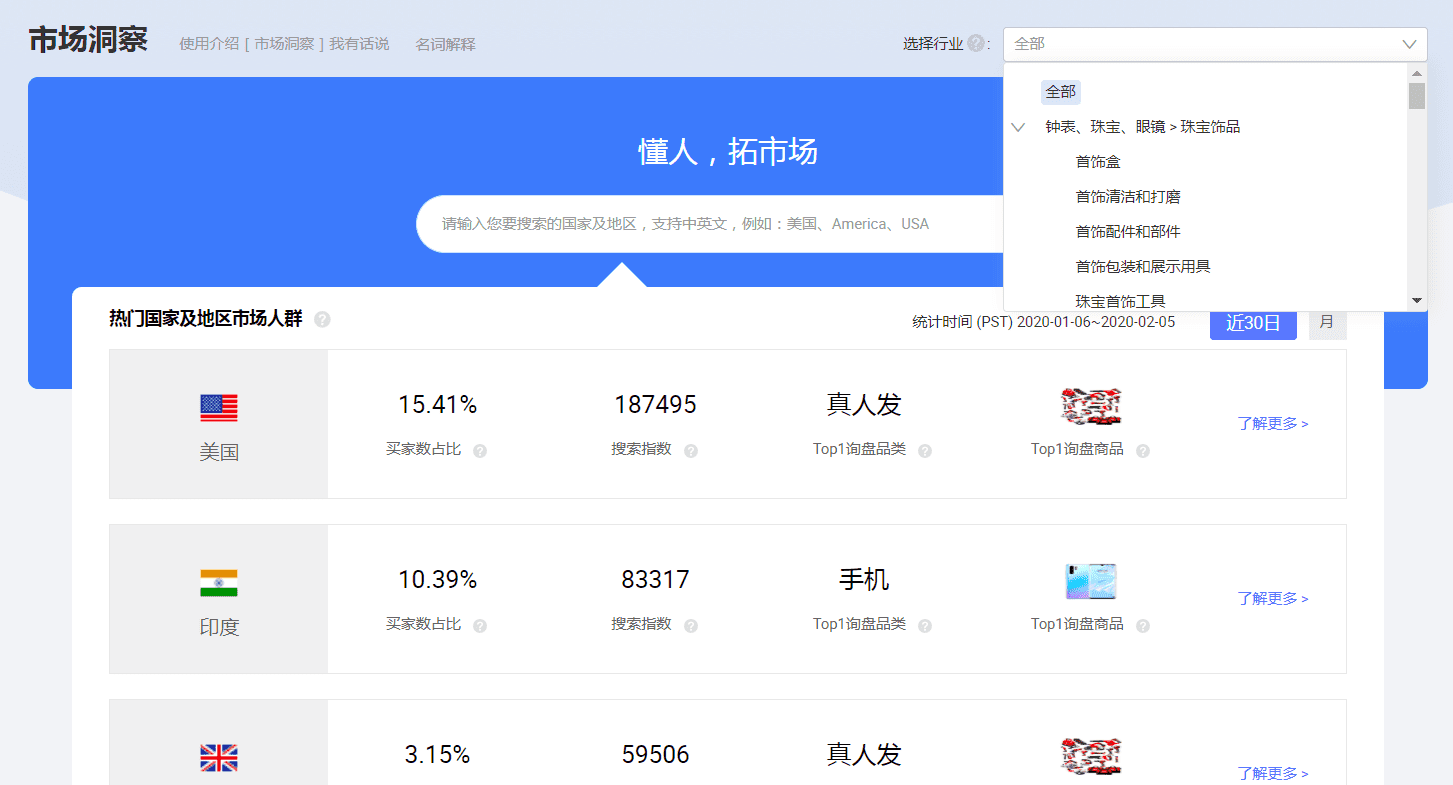
Task: Click 买家数占比 help icon in 印度 row
Action: pyautogui.click(x=480, y=626)
